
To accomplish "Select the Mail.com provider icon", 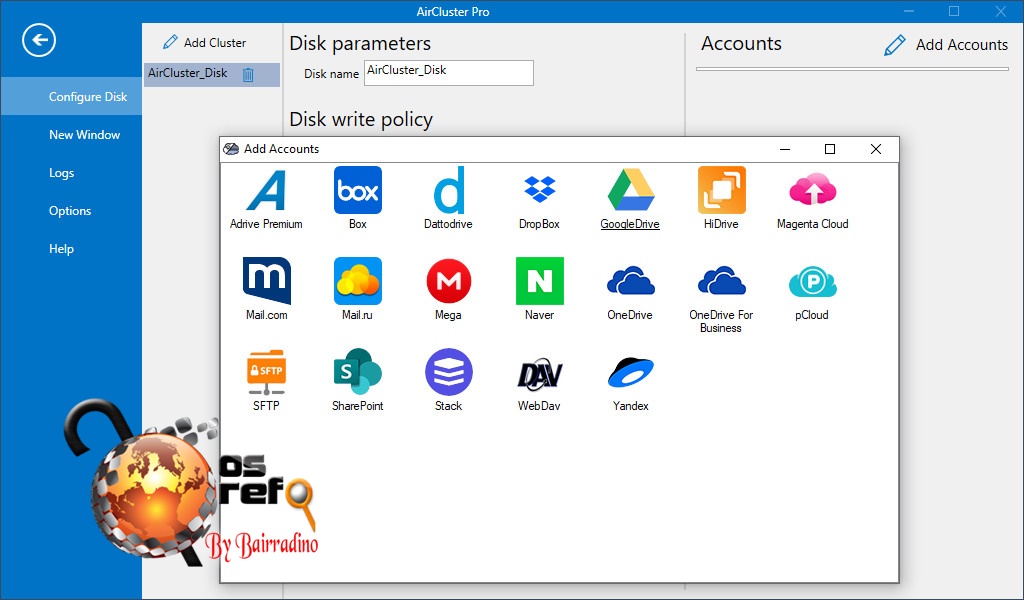I will tap(266, 281).
